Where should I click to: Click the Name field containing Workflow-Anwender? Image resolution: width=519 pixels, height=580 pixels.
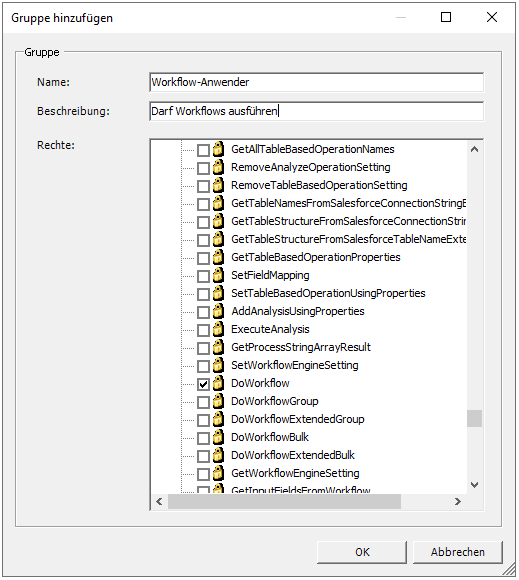(x=316, y=82)
